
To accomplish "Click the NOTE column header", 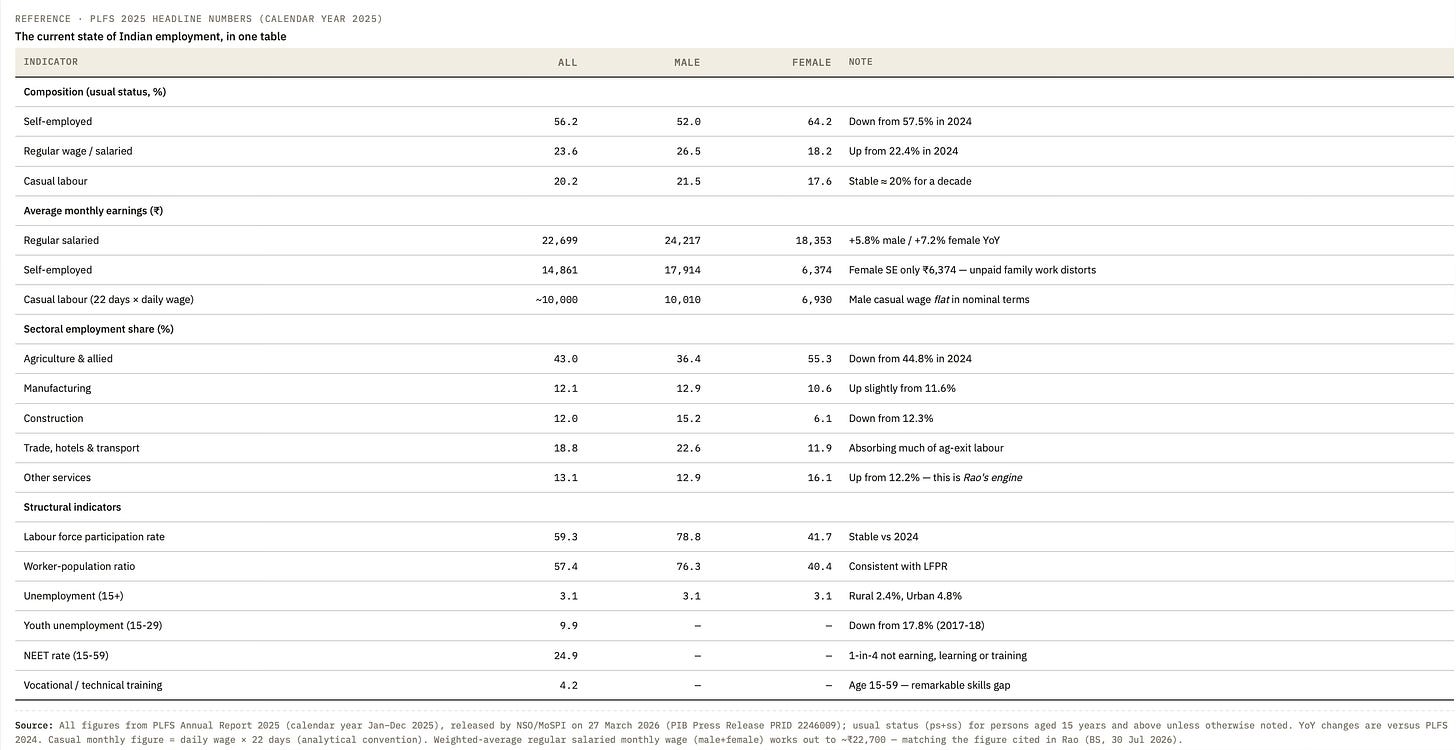I will click(861, 62).
